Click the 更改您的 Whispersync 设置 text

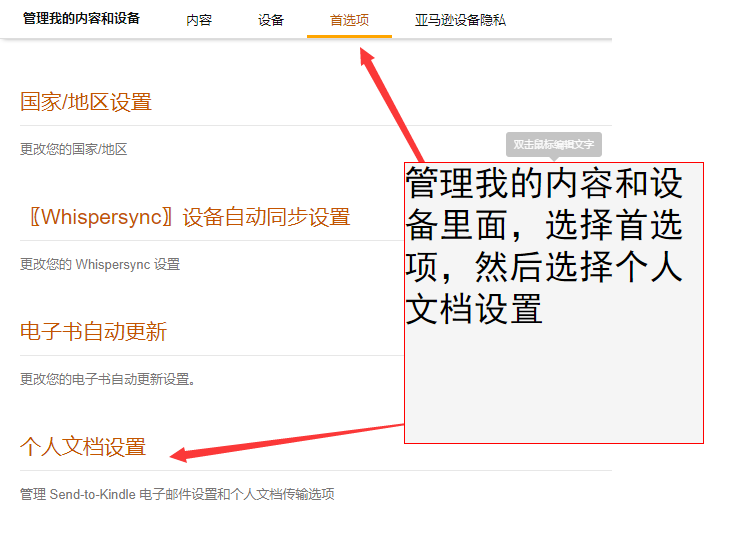100,265
